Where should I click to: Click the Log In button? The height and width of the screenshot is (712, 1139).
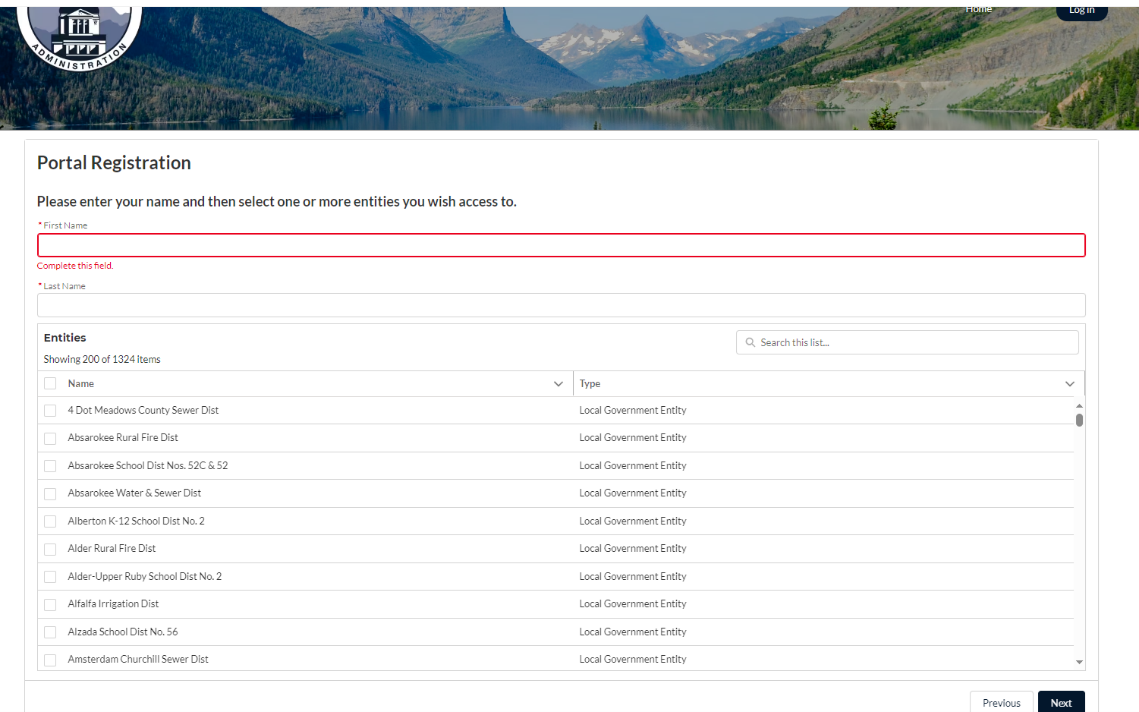tap(1081, 10)
